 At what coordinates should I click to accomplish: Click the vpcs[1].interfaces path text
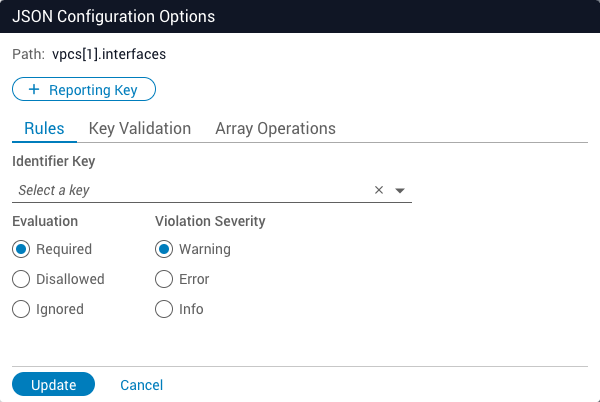click(109, 54)
